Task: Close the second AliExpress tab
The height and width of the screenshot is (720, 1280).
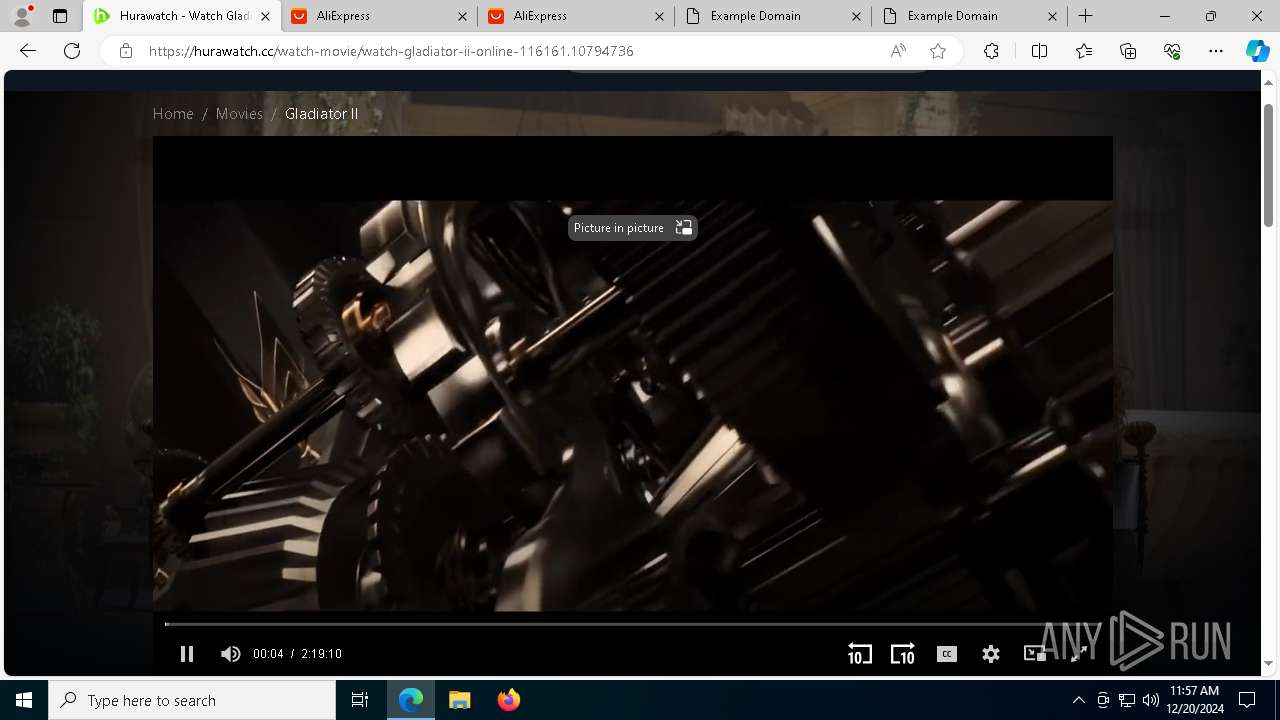Action: coord(659,16)
